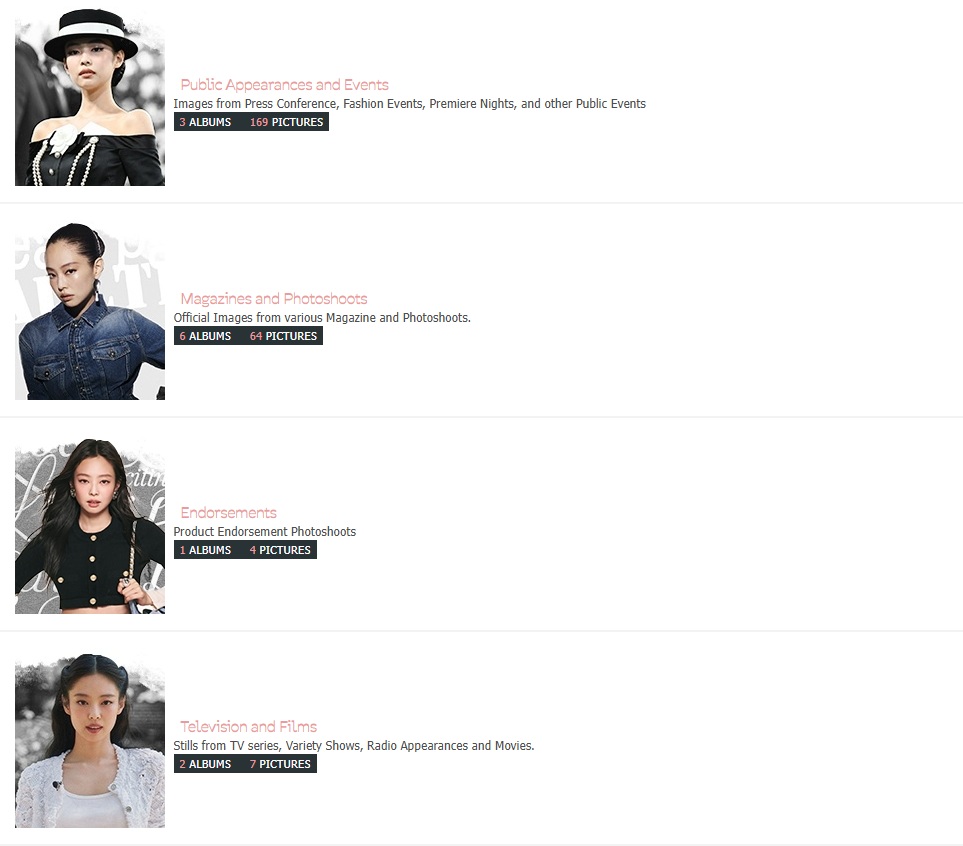The height and width of the screenshot is (846, 963).
Task: Click the Magazines thumbnail with denim jacket
Action: (x=90, y=311)
